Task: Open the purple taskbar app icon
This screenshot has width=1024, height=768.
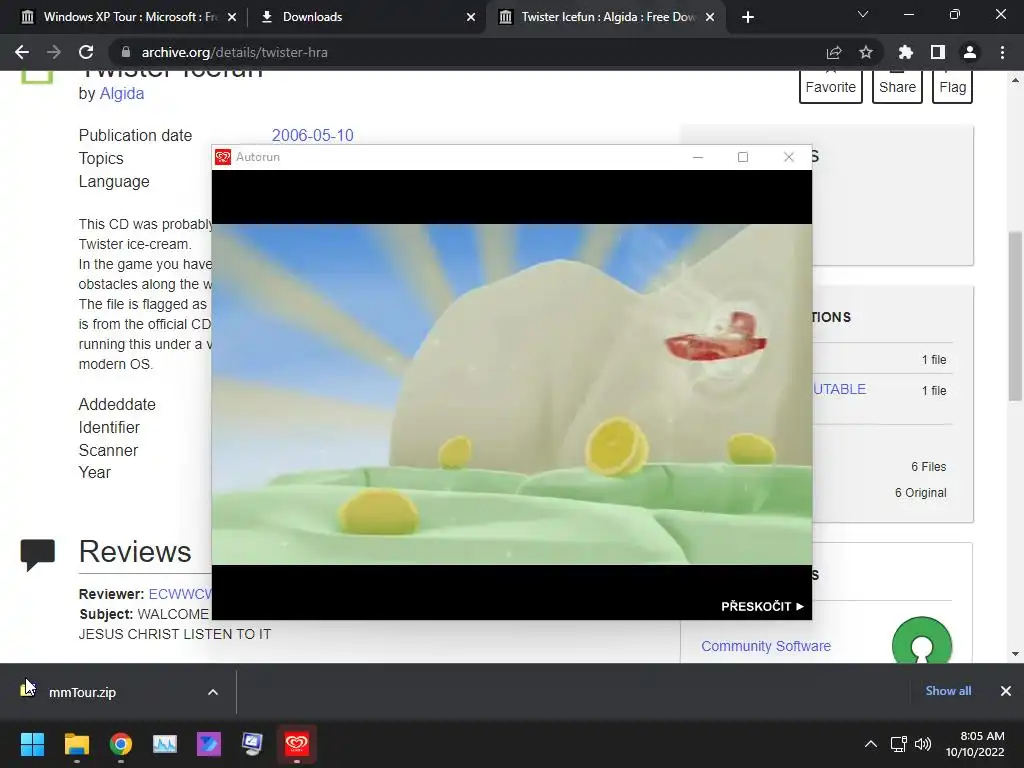Action: [x=209, y=744]
